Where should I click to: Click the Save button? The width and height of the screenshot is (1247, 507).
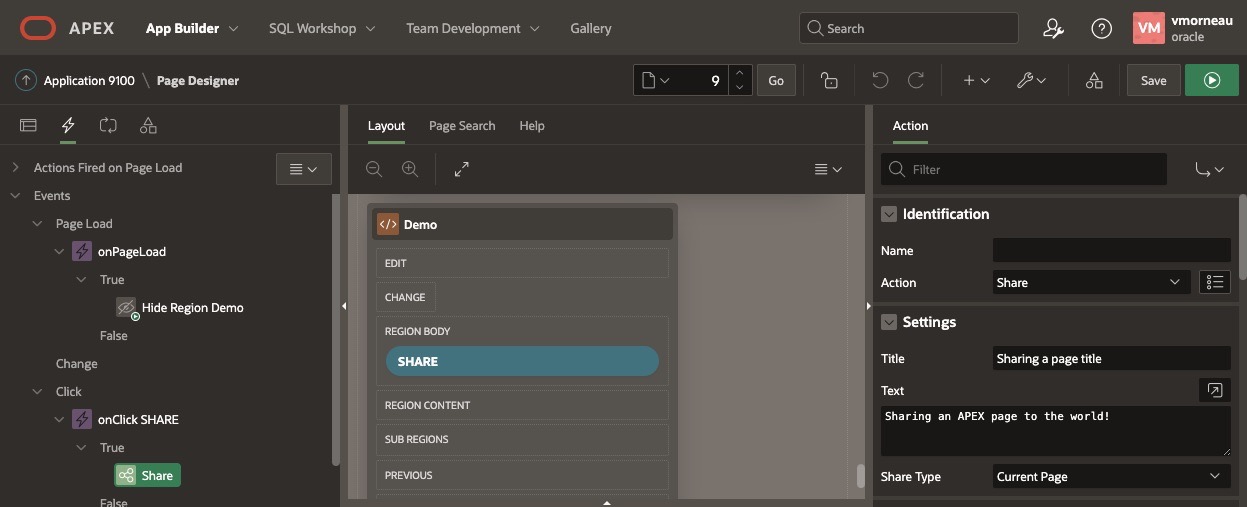1153,81
